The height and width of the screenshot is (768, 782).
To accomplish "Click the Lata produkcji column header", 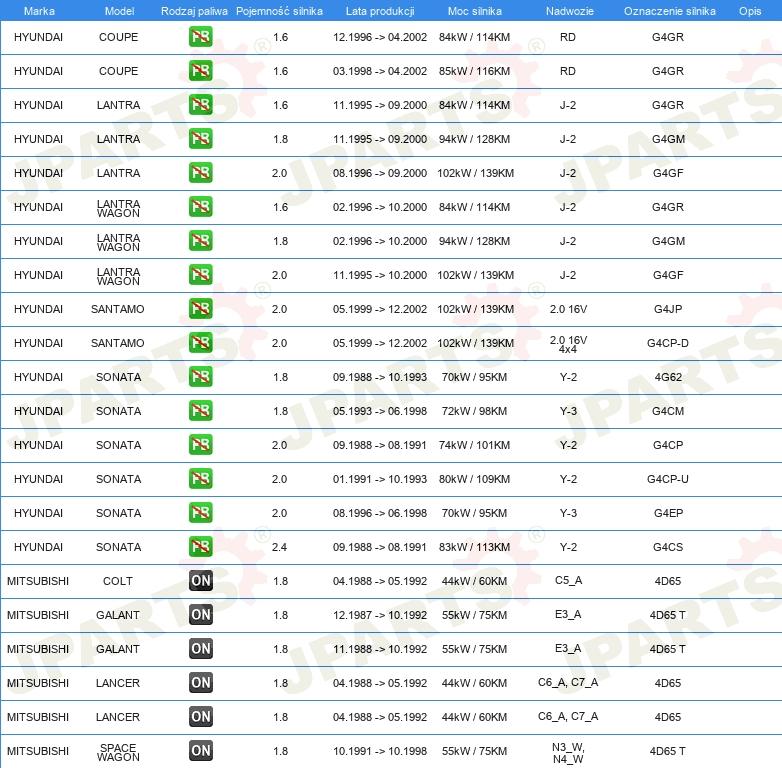I will [x=380, y=11].
